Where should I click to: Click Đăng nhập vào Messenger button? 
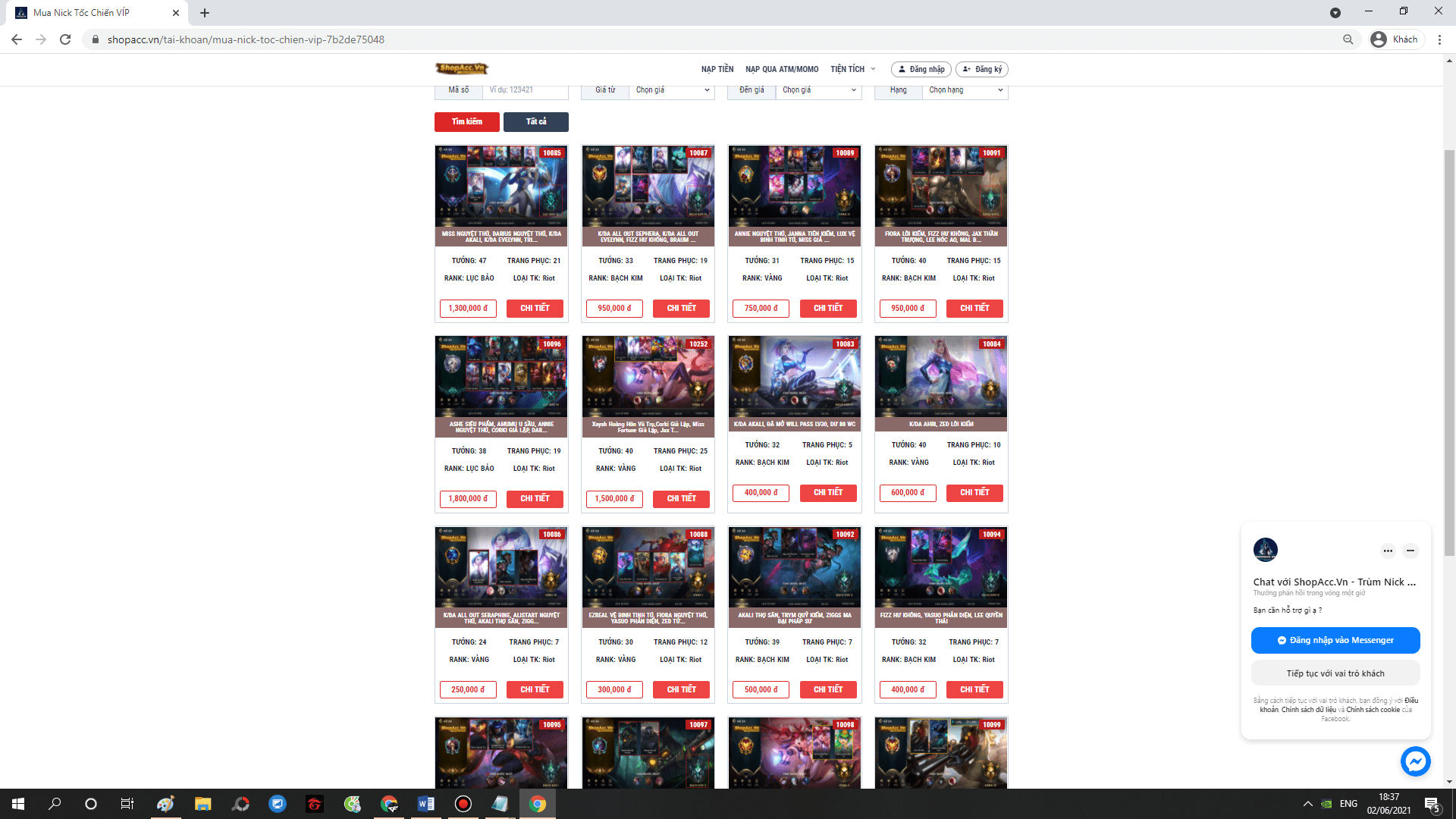1335,641
